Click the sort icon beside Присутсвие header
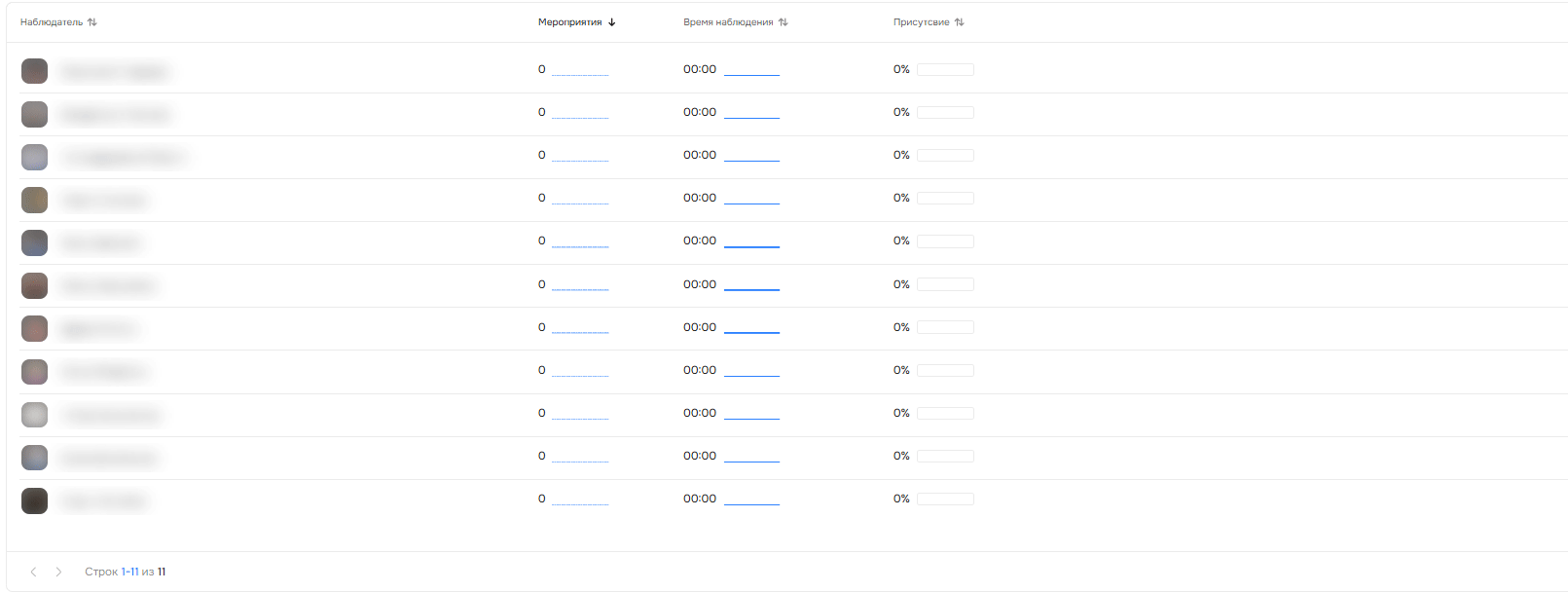The width and height of the screenshot is (1568, 592). click(960, 22)
